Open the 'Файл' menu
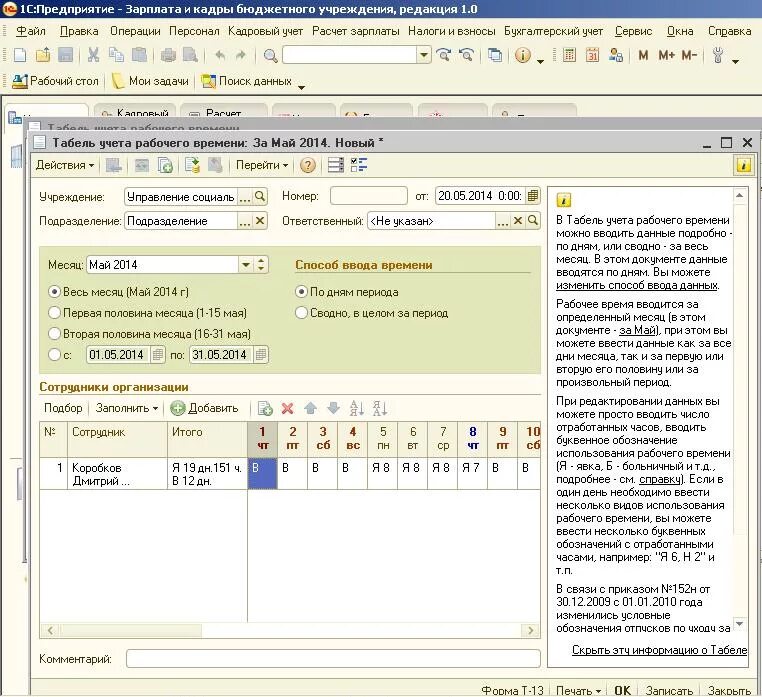 [x=31, y=31]
